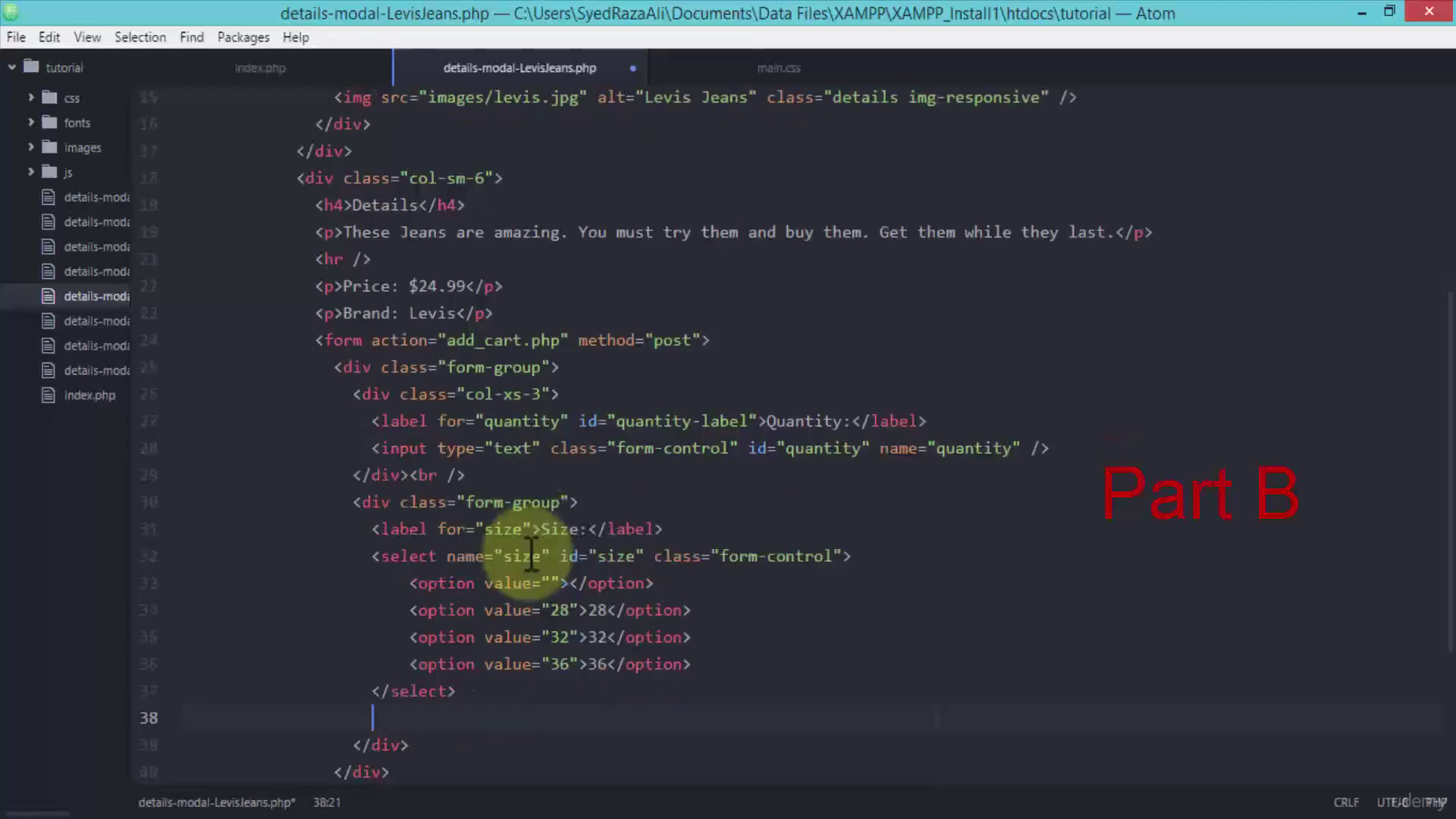Viewport: 1456px width, 819px height.
Task: Open the first details-modal file in tree
Action: (x=96, y=197)
